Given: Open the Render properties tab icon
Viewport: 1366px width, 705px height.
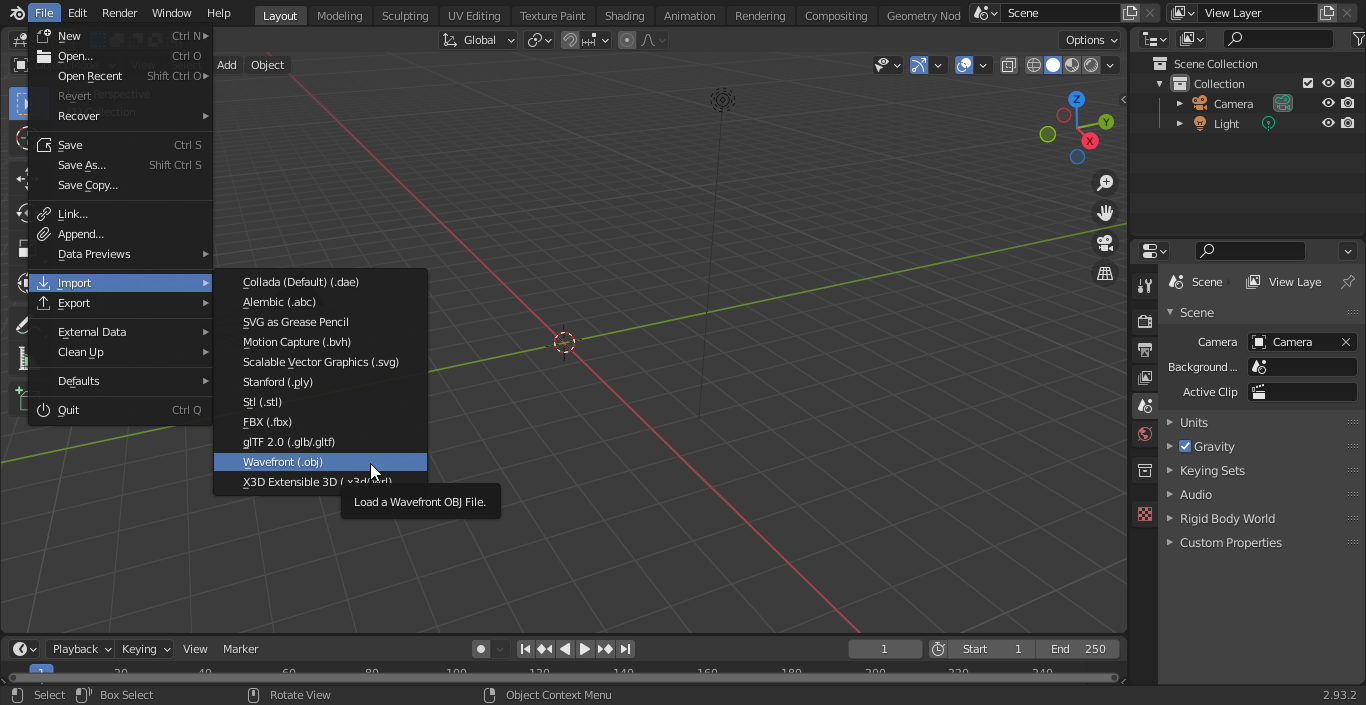Looking at the screenshot, I should [x=1145, y=322].
